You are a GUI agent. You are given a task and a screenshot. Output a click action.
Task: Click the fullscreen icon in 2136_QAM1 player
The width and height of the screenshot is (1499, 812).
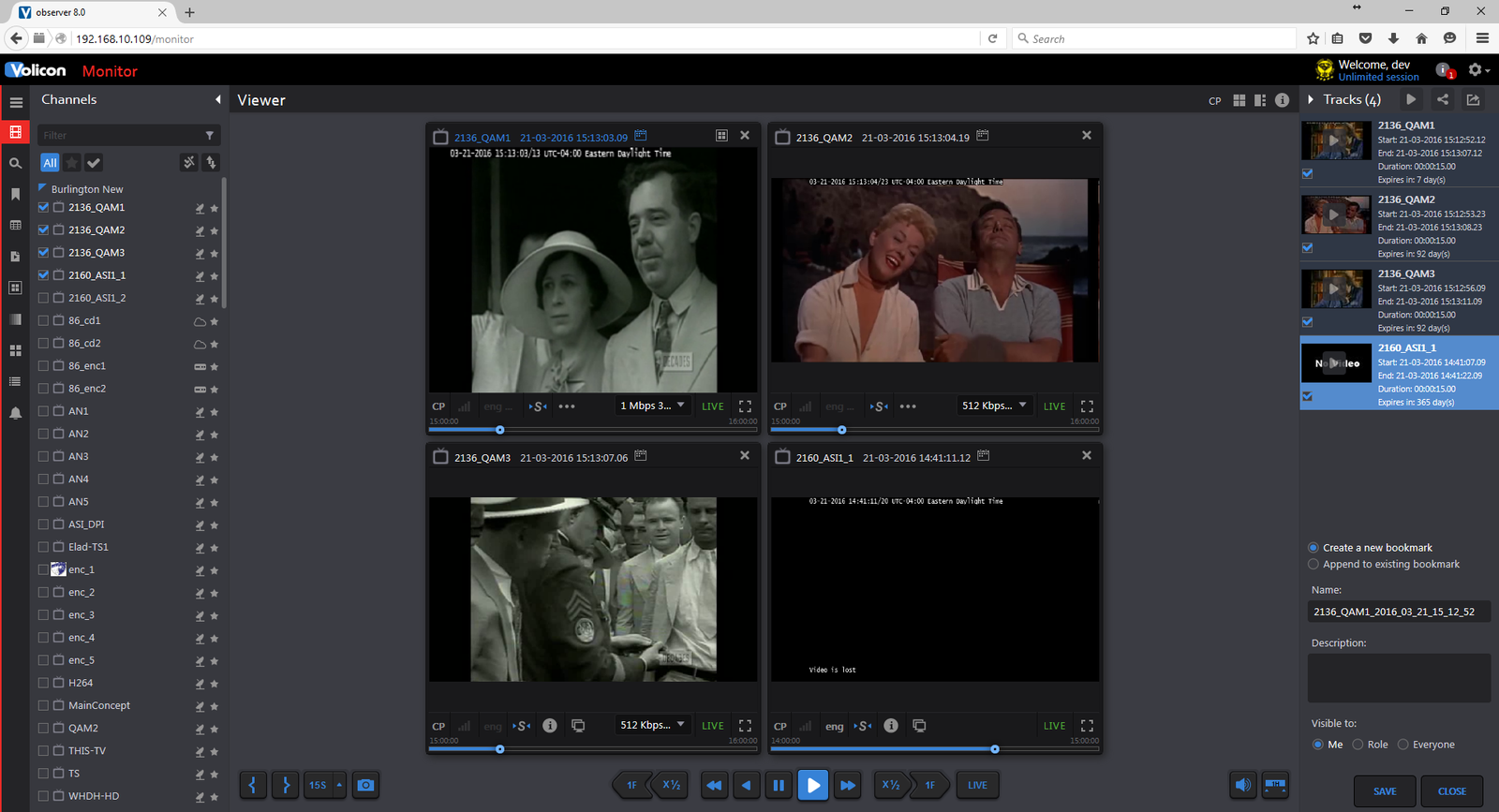click(x=745, y=406)
